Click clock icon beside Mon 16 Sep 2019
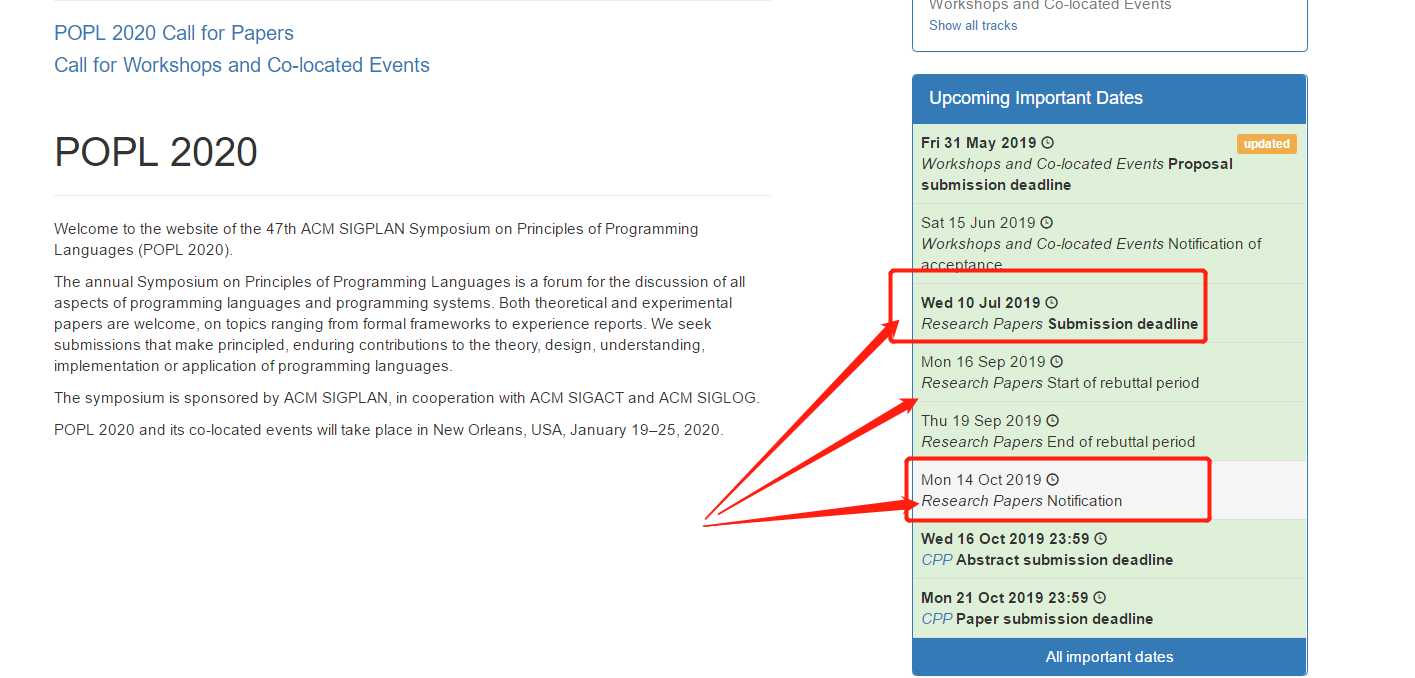 click(x=1056, y=361)
